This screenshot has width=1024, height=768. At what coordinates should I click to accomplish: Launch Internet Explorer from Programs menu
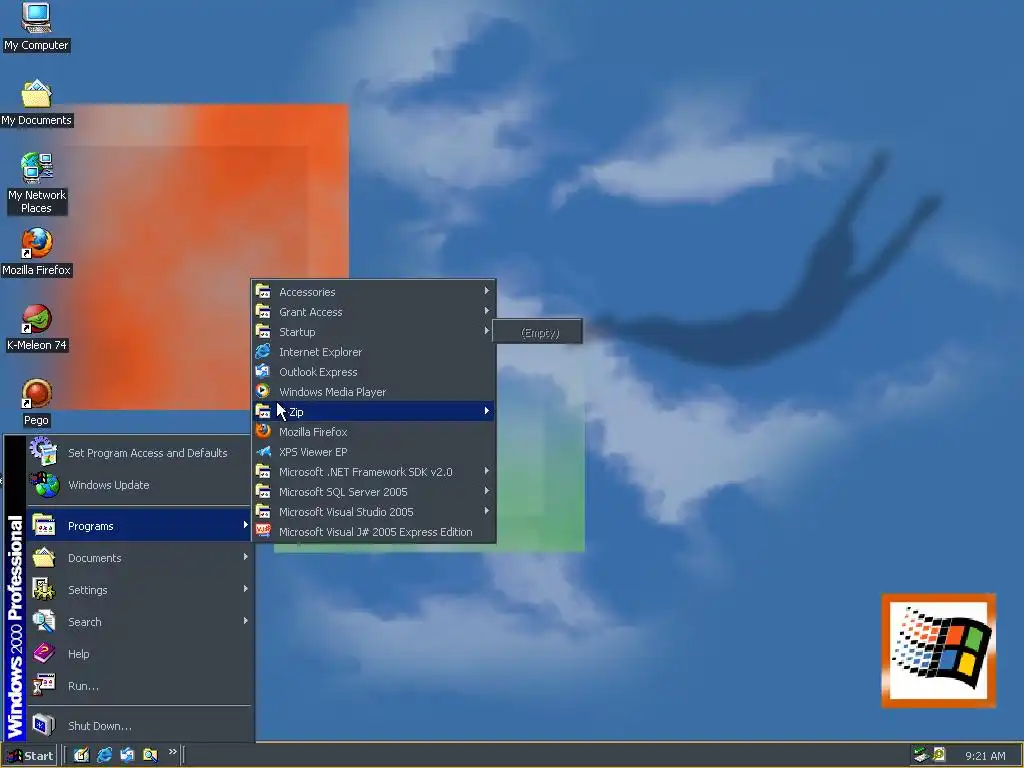click(374, 352)
